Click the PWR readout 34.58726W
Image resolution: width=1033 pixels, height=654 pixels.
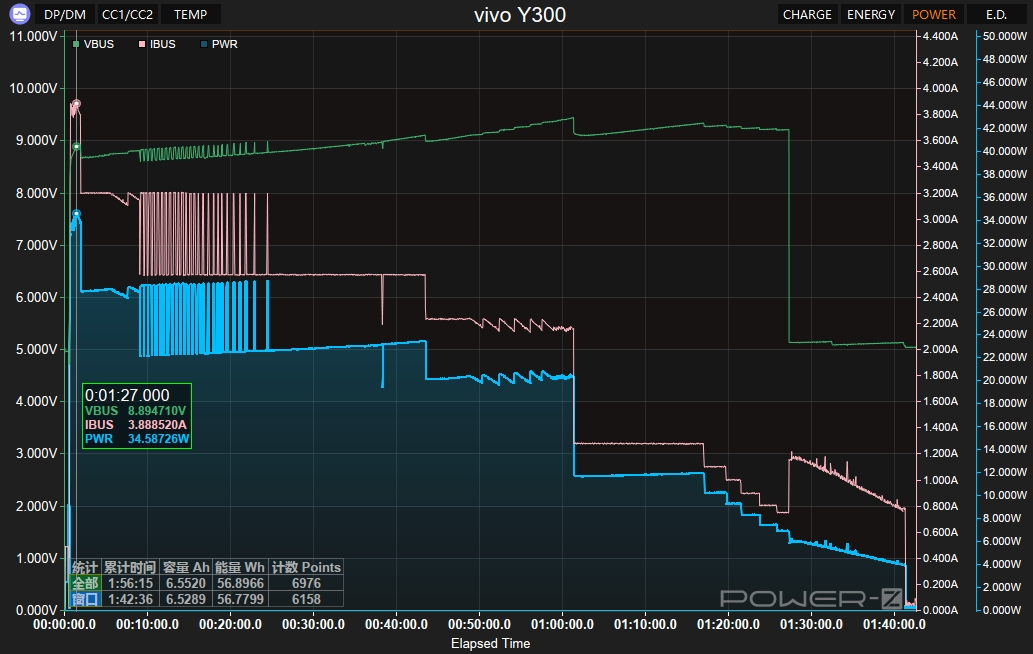[158, 439]
